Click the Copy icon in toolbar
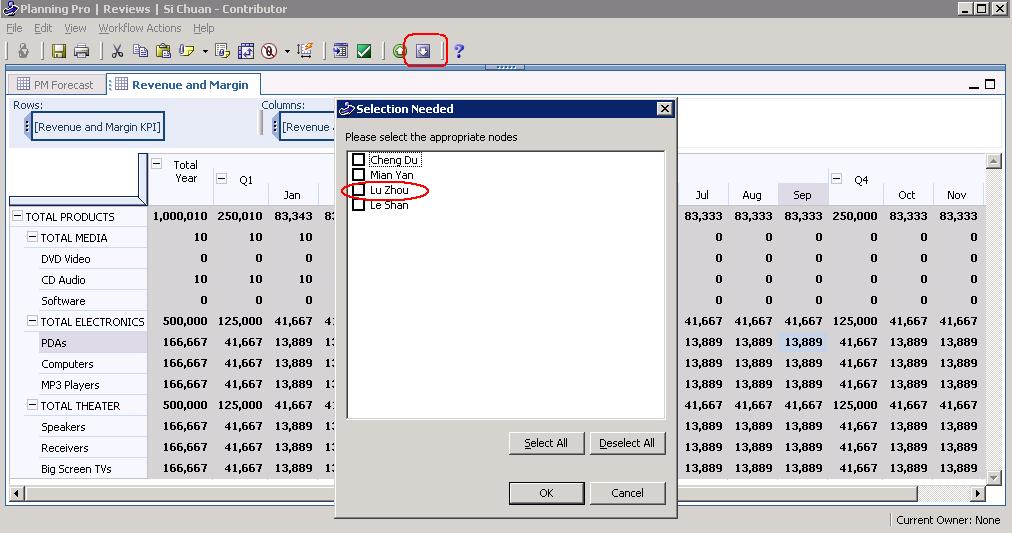 pos(140,51)
